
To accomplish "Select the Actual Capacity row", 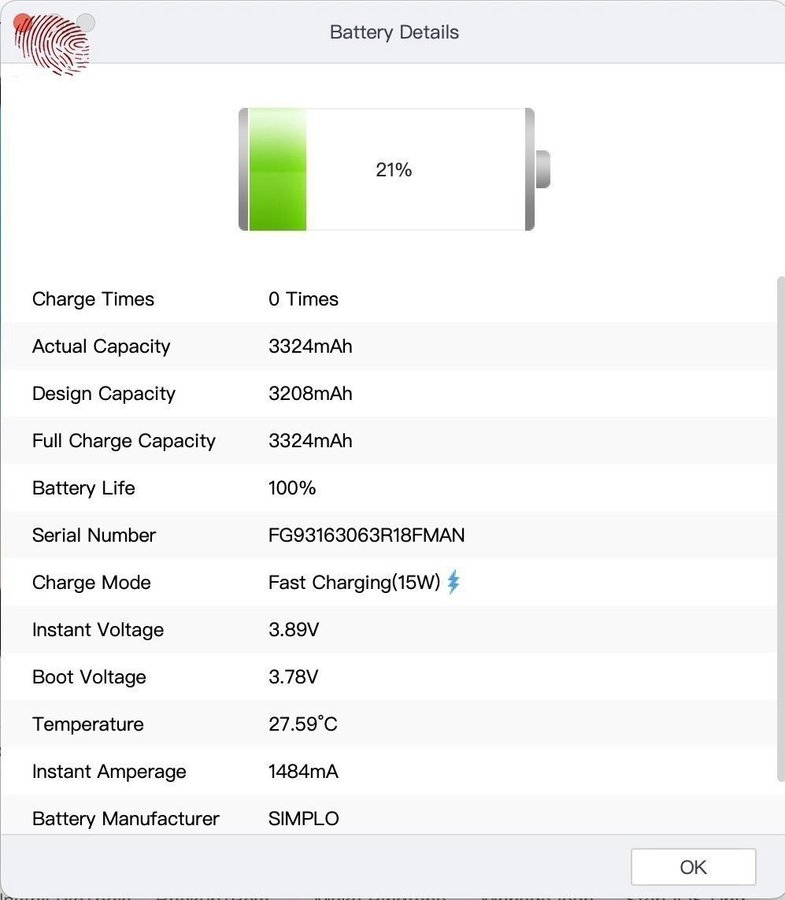I will [389, 346].
